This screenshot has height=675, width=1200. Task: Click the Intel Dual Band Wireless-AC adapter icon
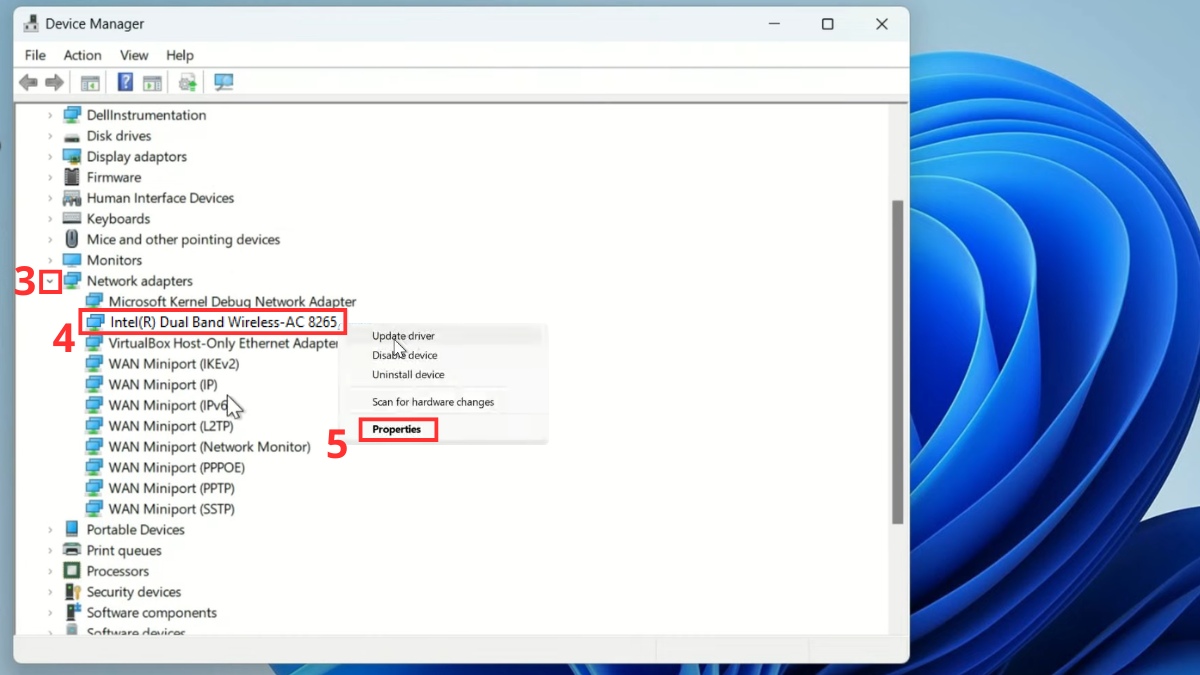point(95,322)
